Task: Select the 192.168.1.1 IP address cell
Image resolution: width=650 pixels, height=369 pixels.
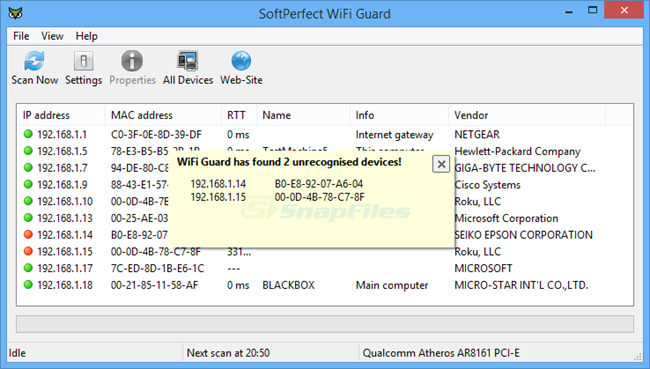Action: pyautogui.click(x=62, y=134)
